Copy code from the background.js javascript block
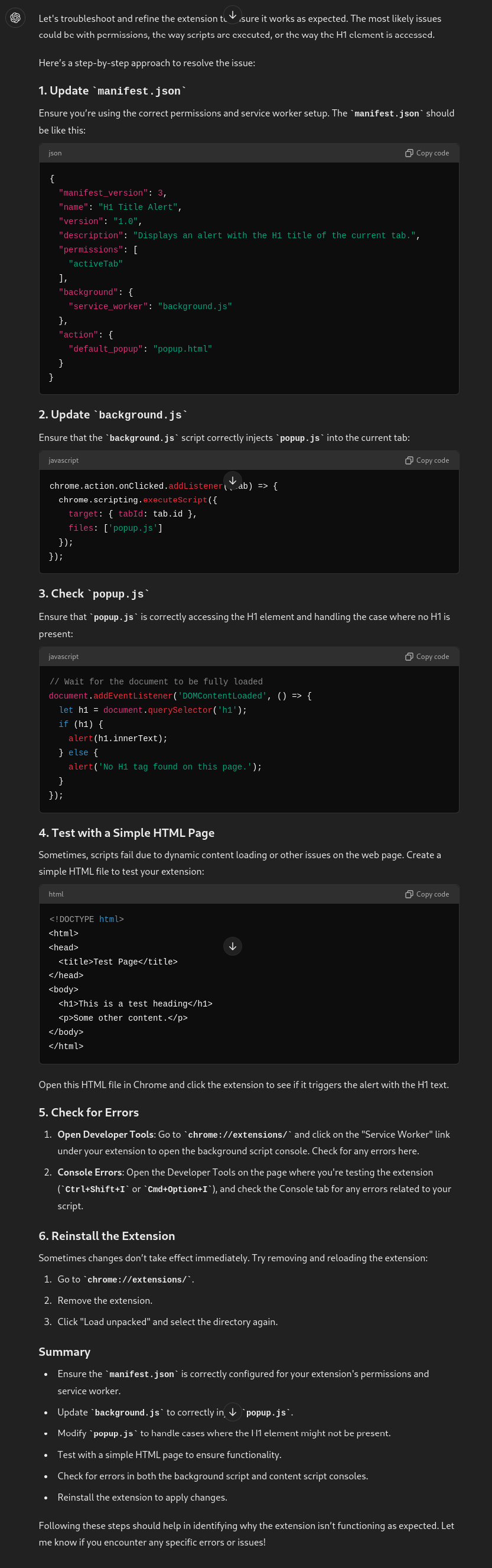492x1568 pixels. point(427,460)
